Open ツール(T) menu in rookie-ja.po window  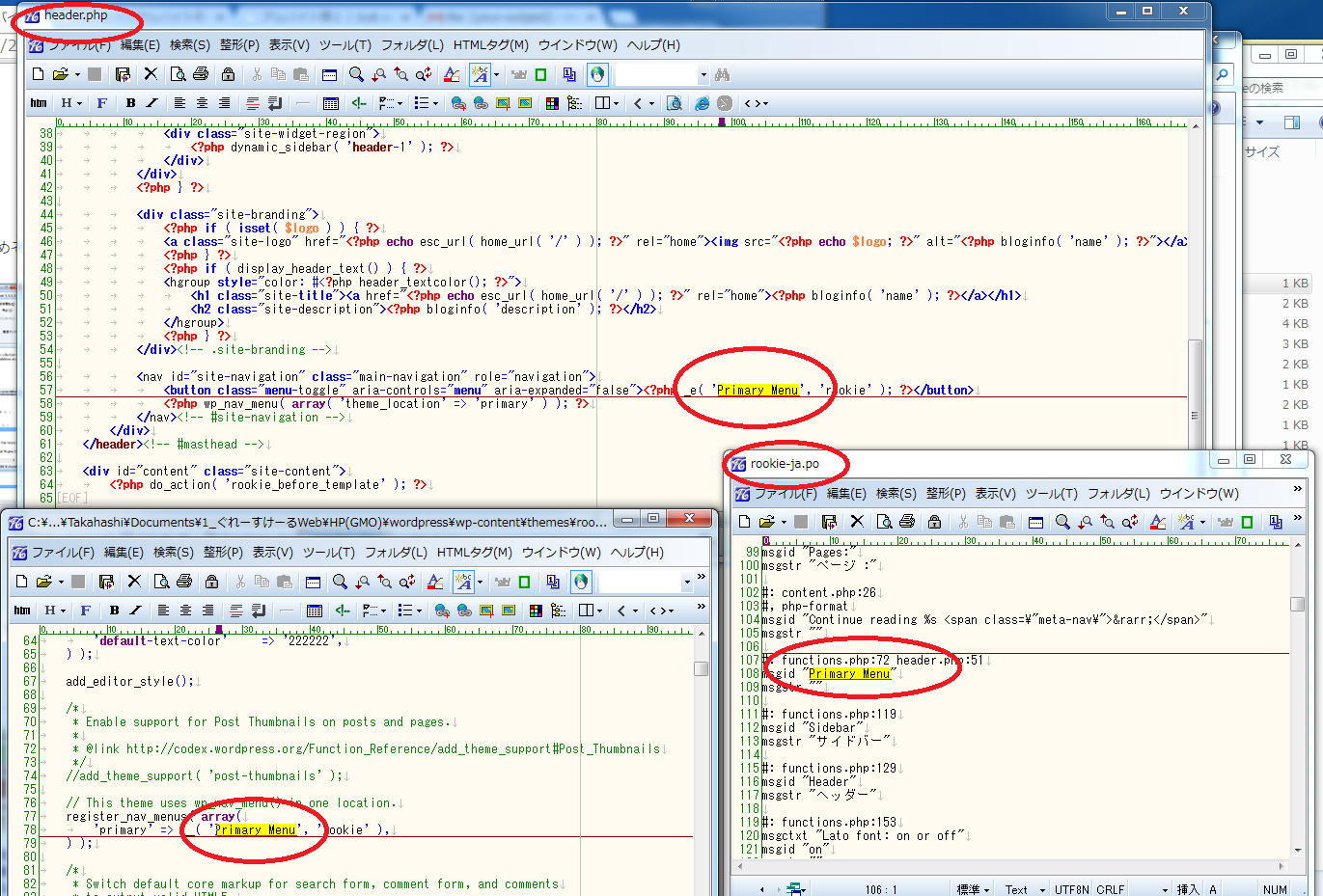1051,493
